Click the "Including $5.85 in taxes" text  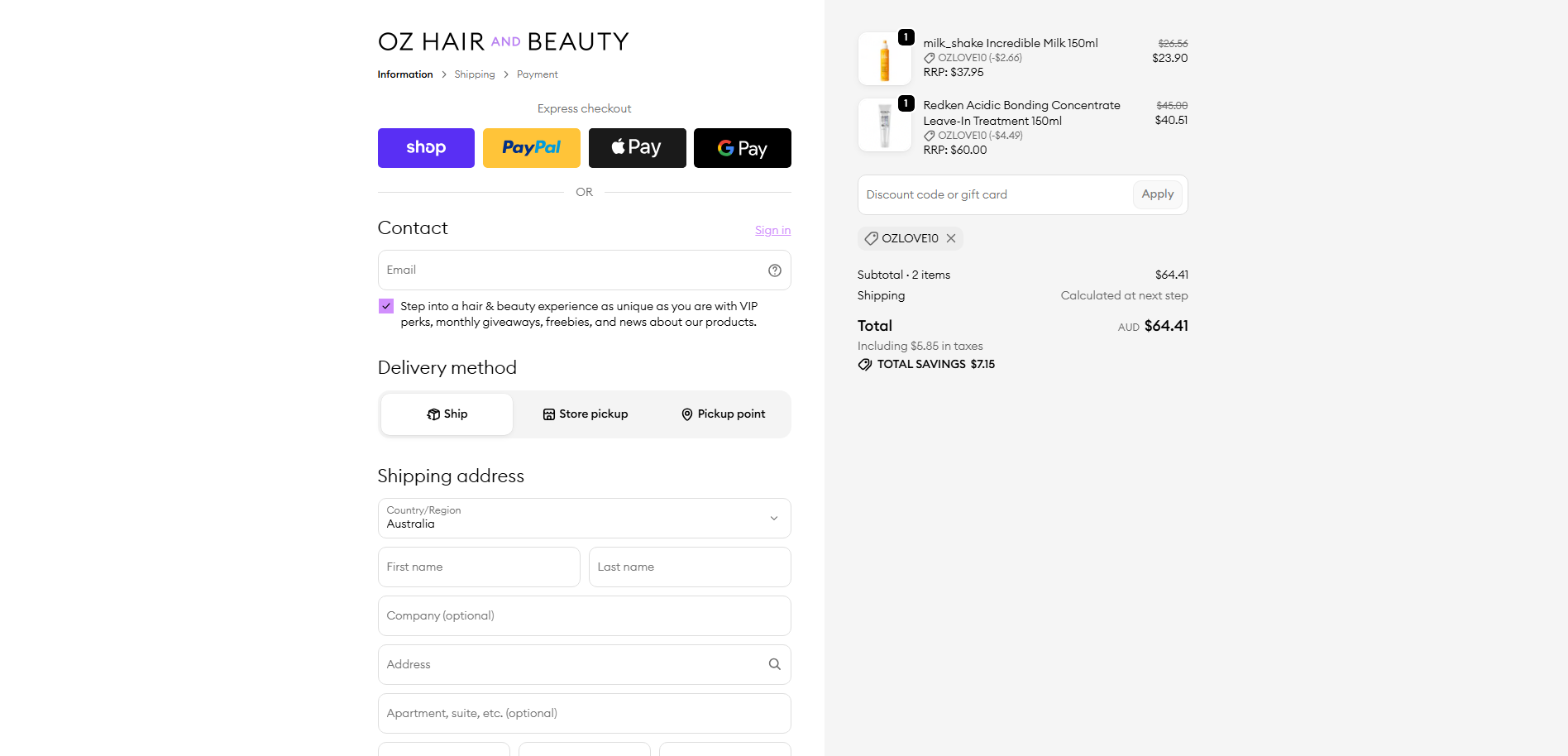coord(920,347)
